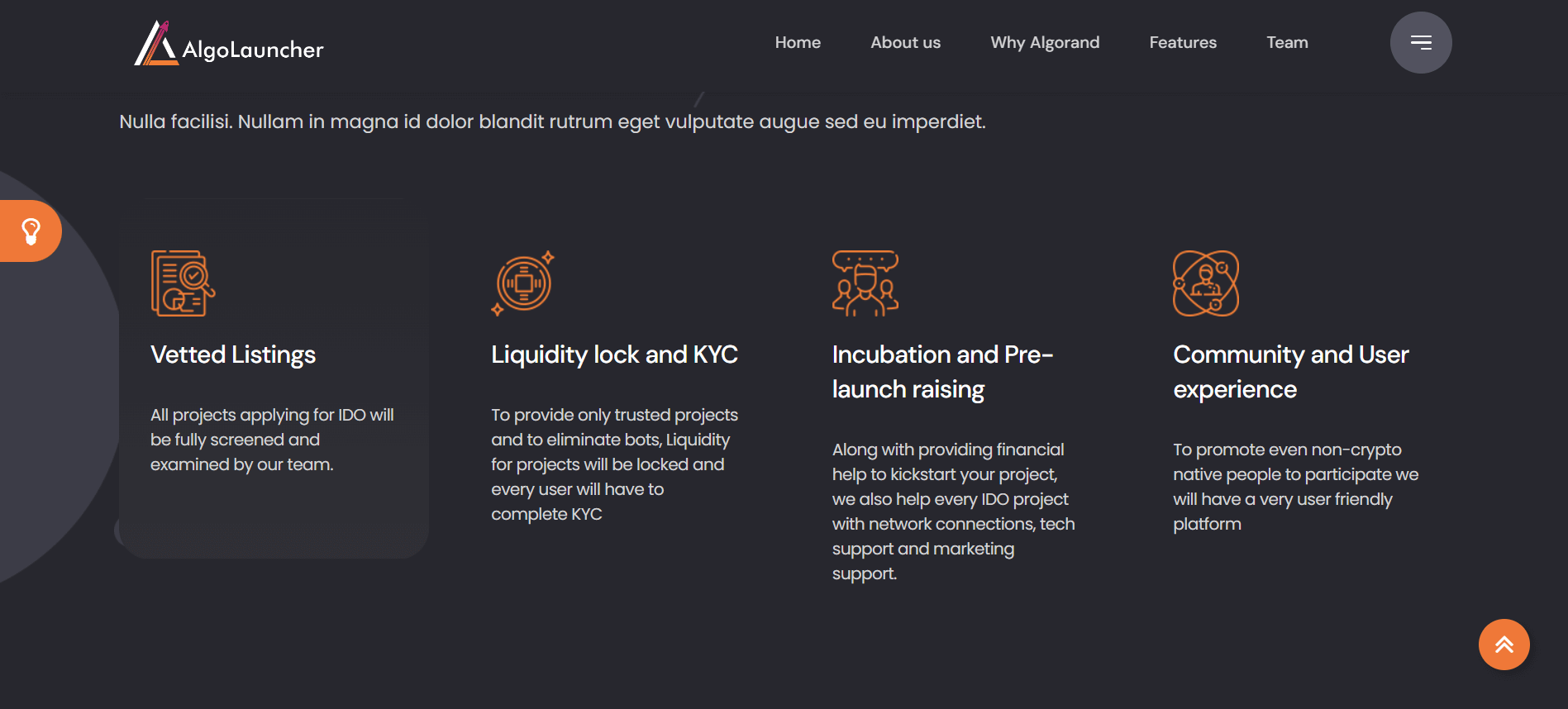
Task: Click the orange lightbulb side tab
Action: [x=31, y=231]
